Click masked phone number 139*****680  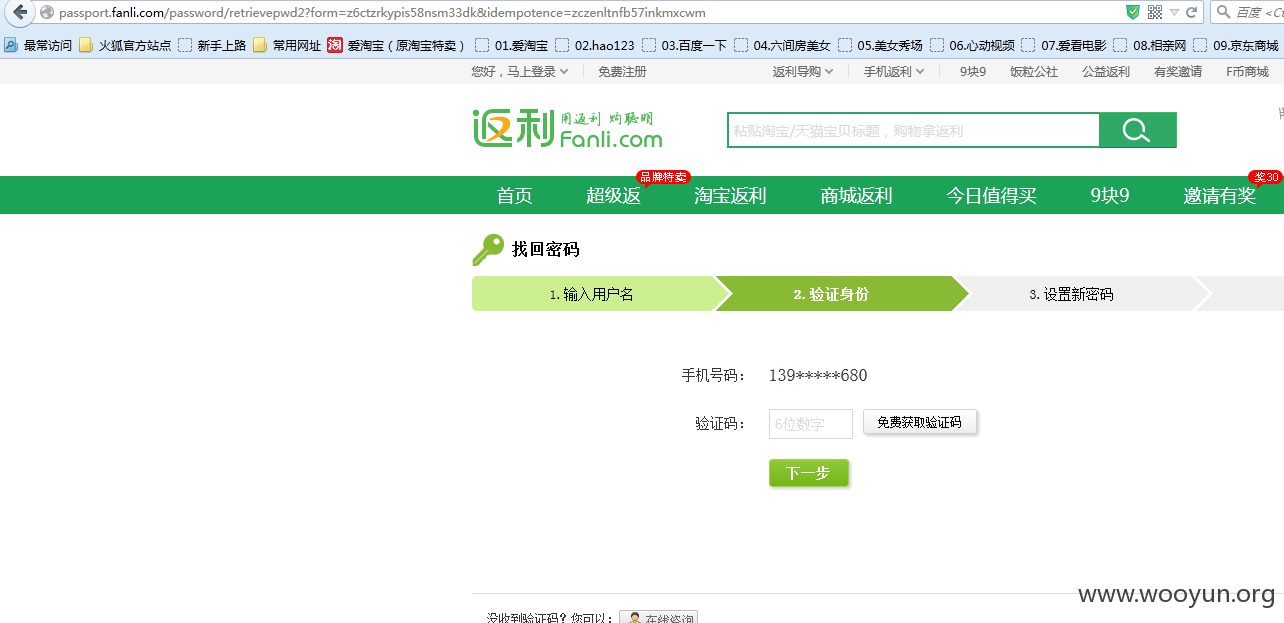pos(818,376)
